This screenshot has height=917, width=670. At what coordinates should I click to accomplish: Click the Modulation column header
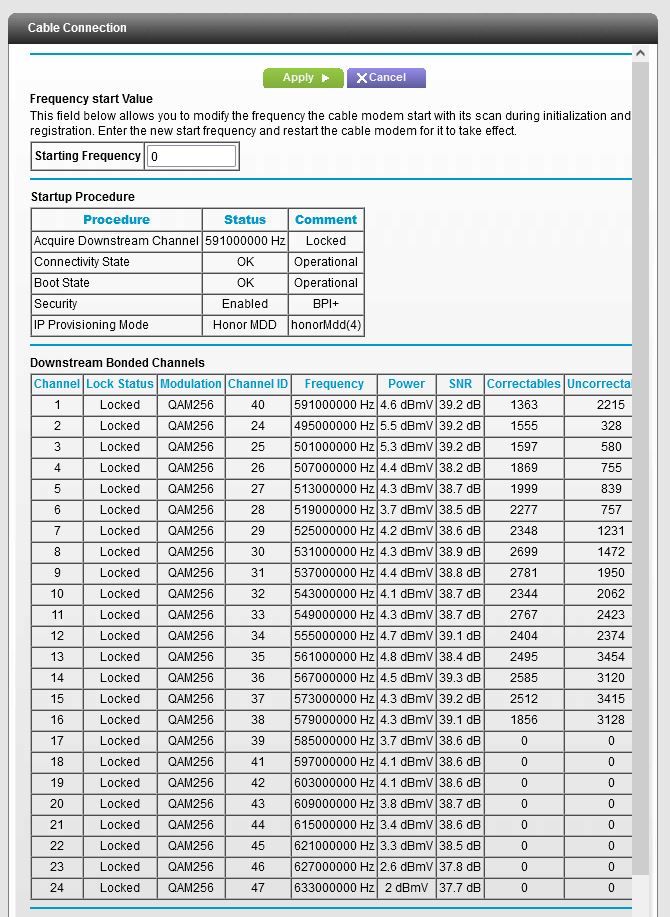pyautogui.click(x=191, y=384)
